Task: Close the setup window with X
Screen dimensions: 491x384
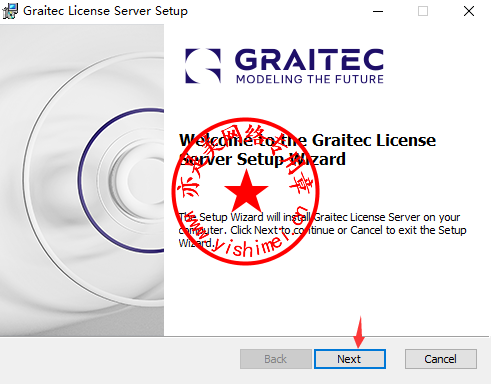Action: click(x=469, y=11)
